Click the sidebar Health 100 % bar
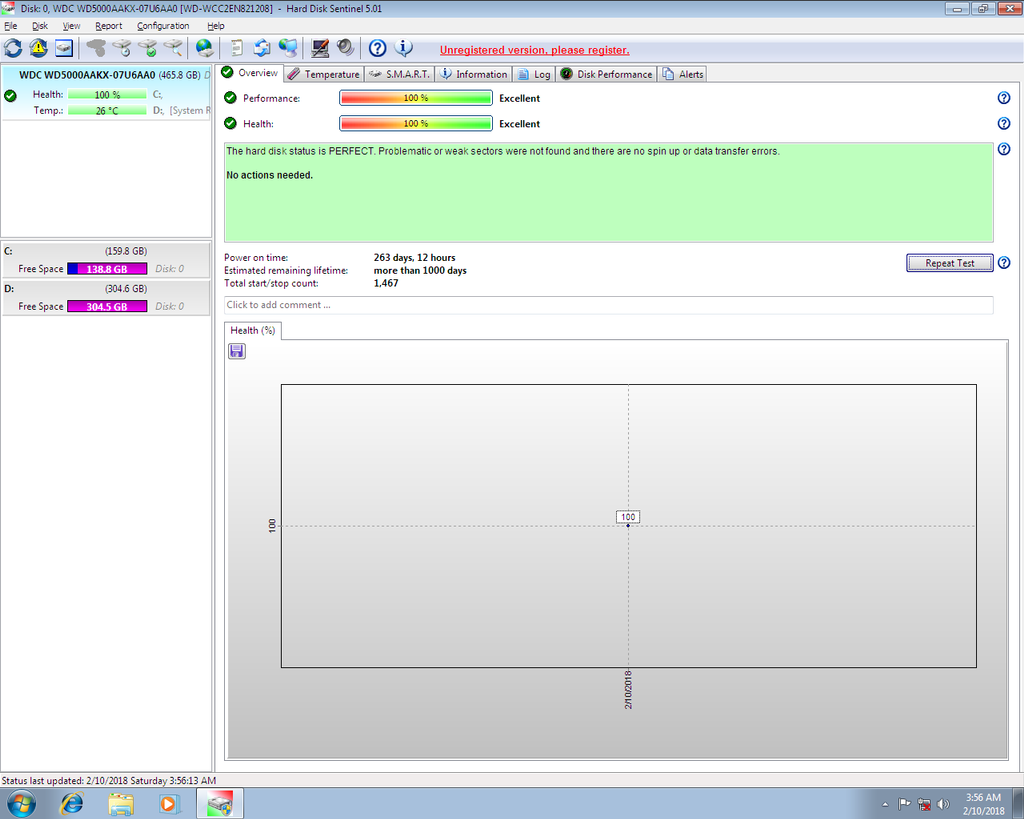1024x819 pixels. [107, 95]
